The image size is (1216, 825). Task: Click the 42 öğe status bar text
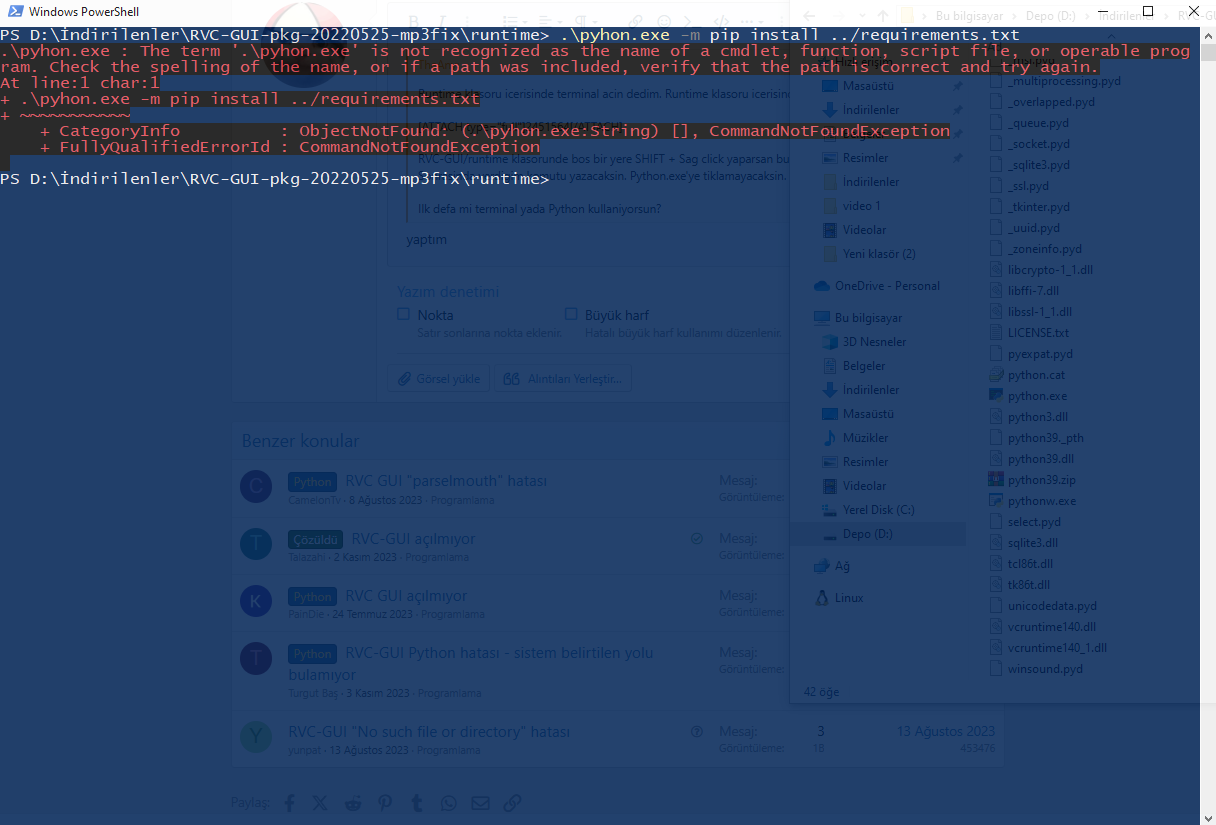(821, 692)
